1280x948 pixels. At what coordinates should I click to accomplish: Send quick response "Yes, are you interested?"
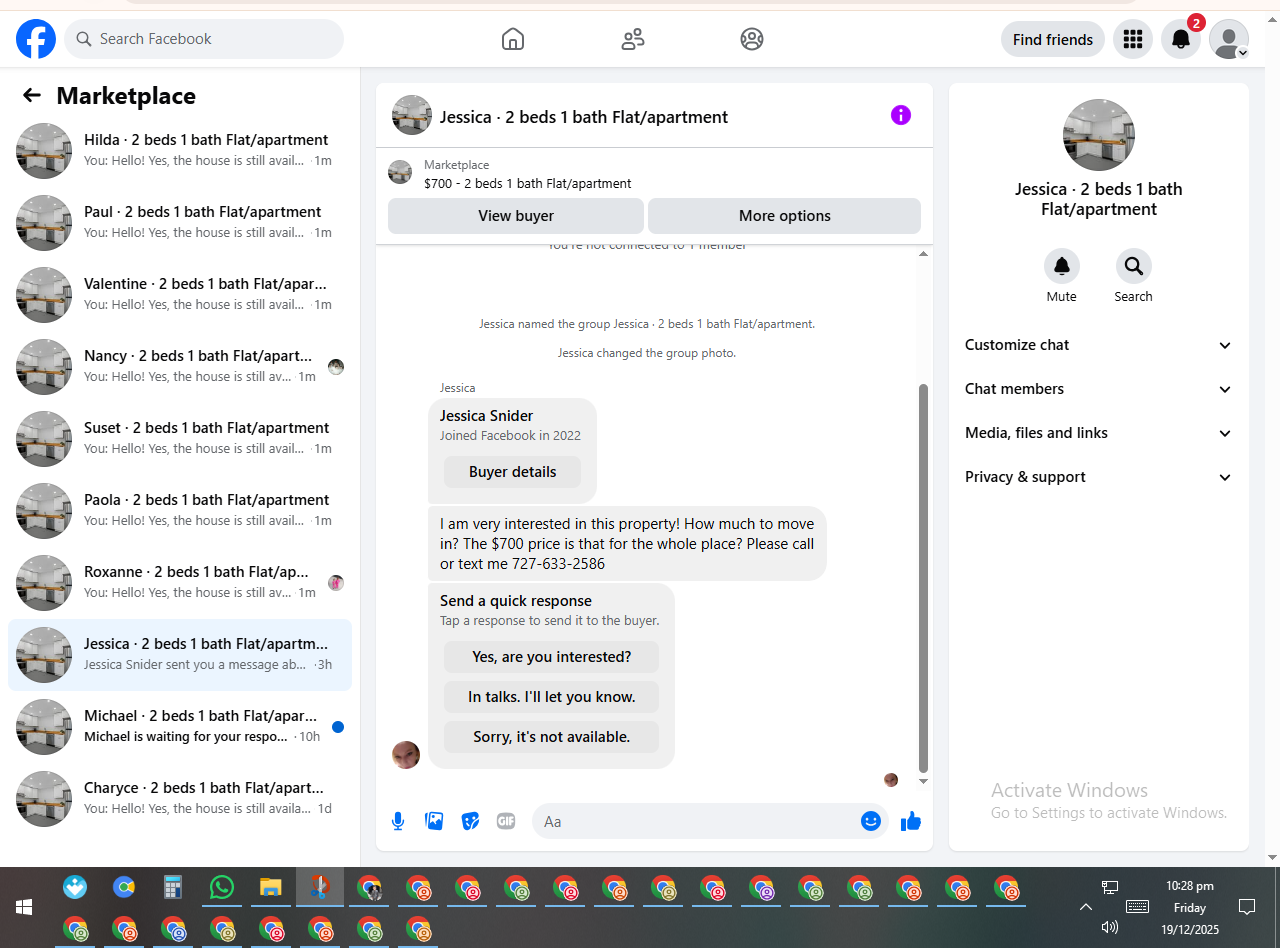coord(552,657)
